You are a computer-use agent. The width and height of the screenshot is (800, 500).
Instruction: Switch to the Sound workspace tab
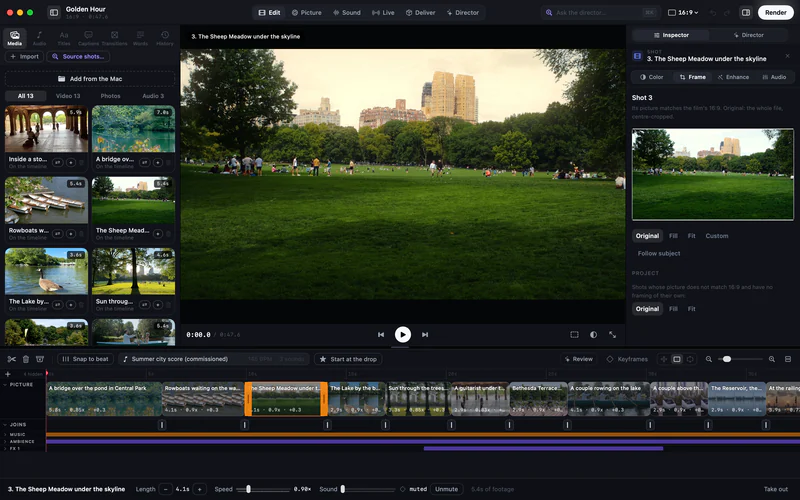point(347,12)
